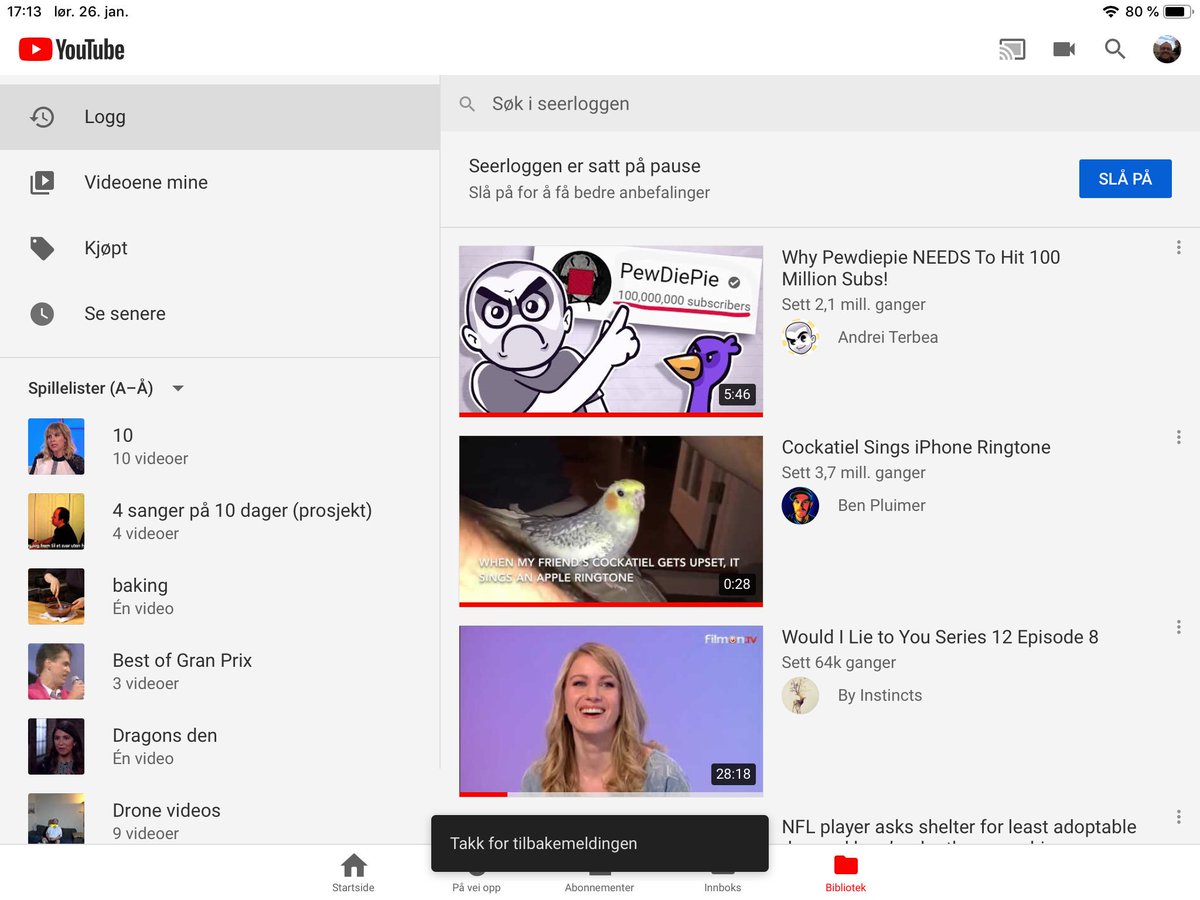1200x900 pixels.
Task: Open the Kjøpt purchases section
Action: (220, 248)
